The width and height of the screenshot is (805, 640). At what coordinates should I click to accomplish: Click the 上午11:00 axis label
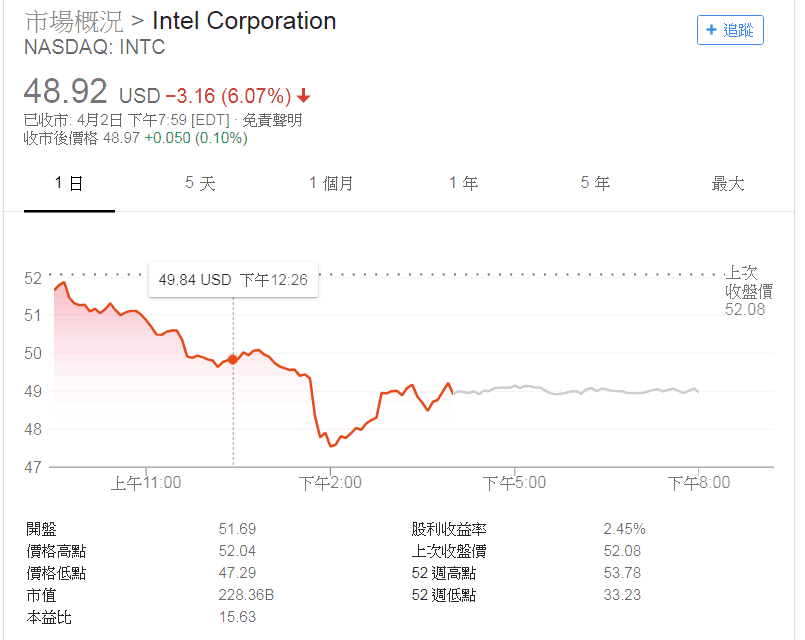click(x=146, y=482)
